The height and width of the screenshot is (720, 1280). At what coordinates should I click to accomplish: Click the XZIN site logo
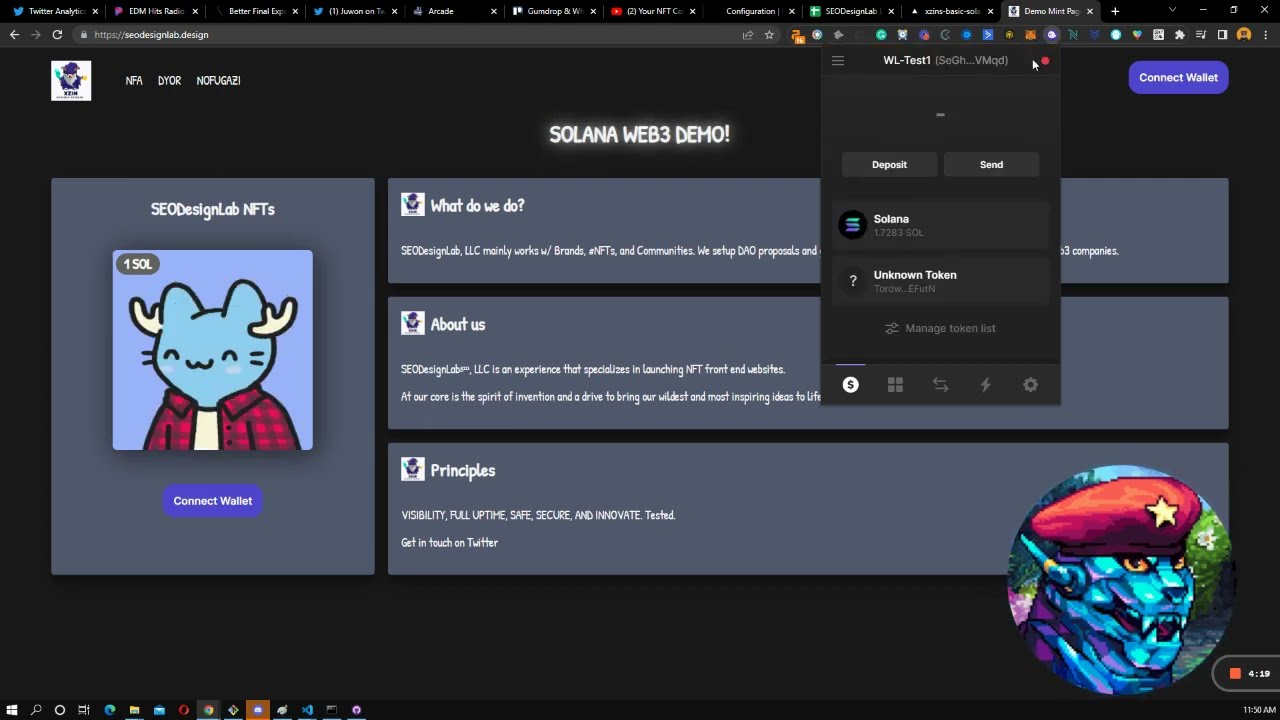[x=71, y=80]
